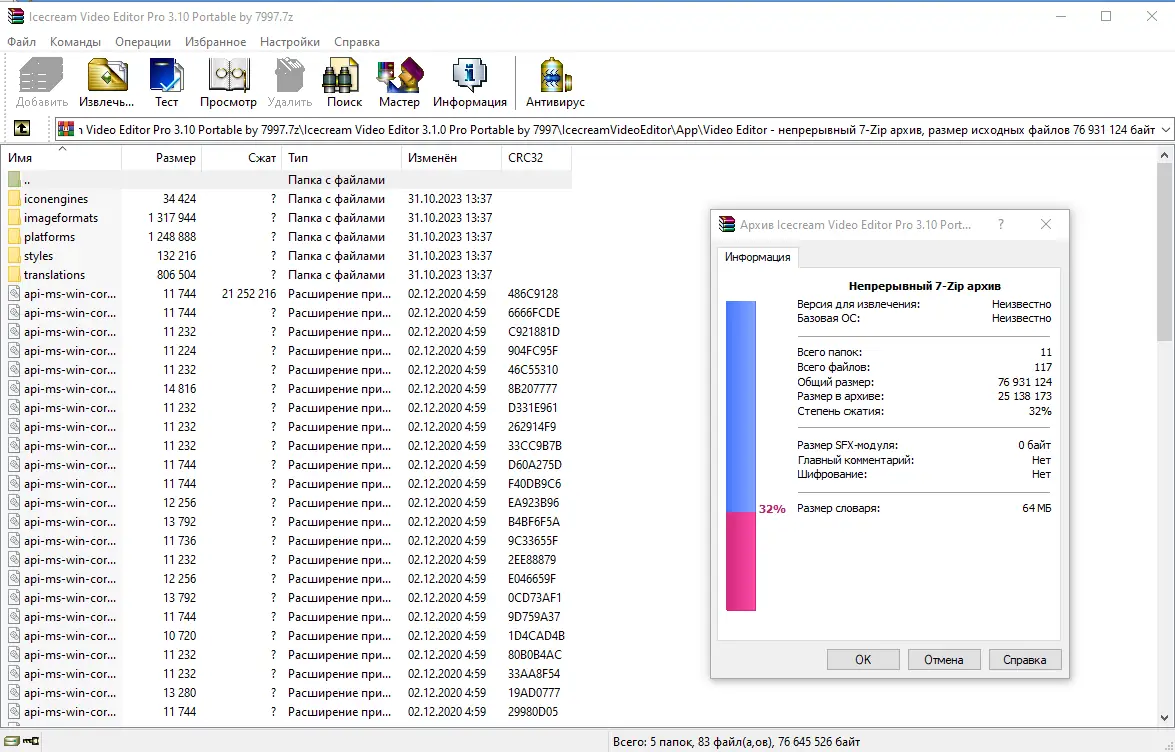Click OK in the archive dialog
The image size is (1175, 752).
pyautogui.click(x=863, y=660)
